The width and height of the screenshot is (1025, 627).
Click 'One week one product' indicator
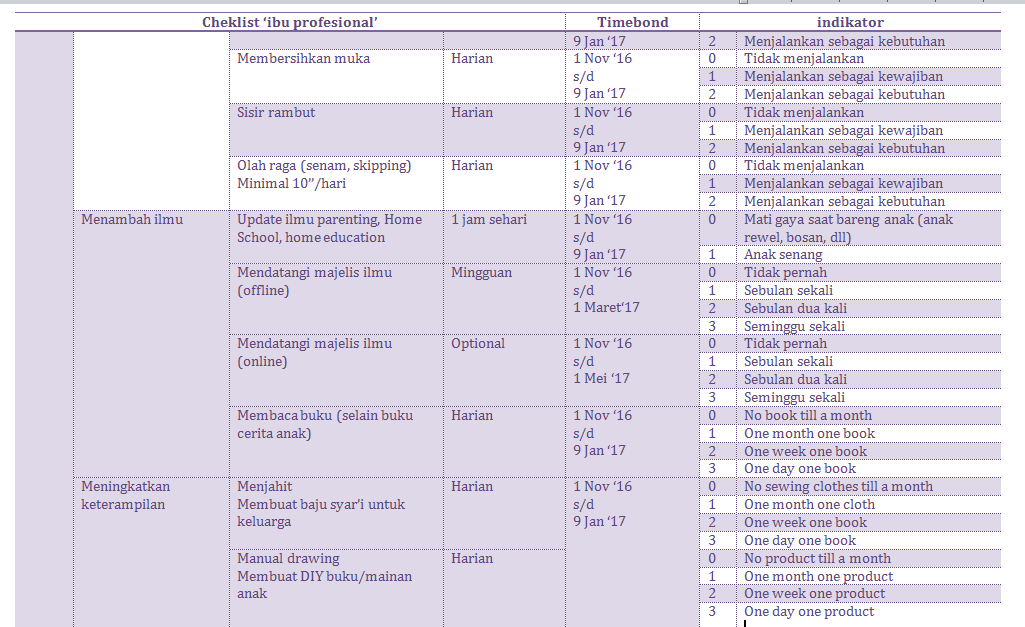click(x=815, y=594)
